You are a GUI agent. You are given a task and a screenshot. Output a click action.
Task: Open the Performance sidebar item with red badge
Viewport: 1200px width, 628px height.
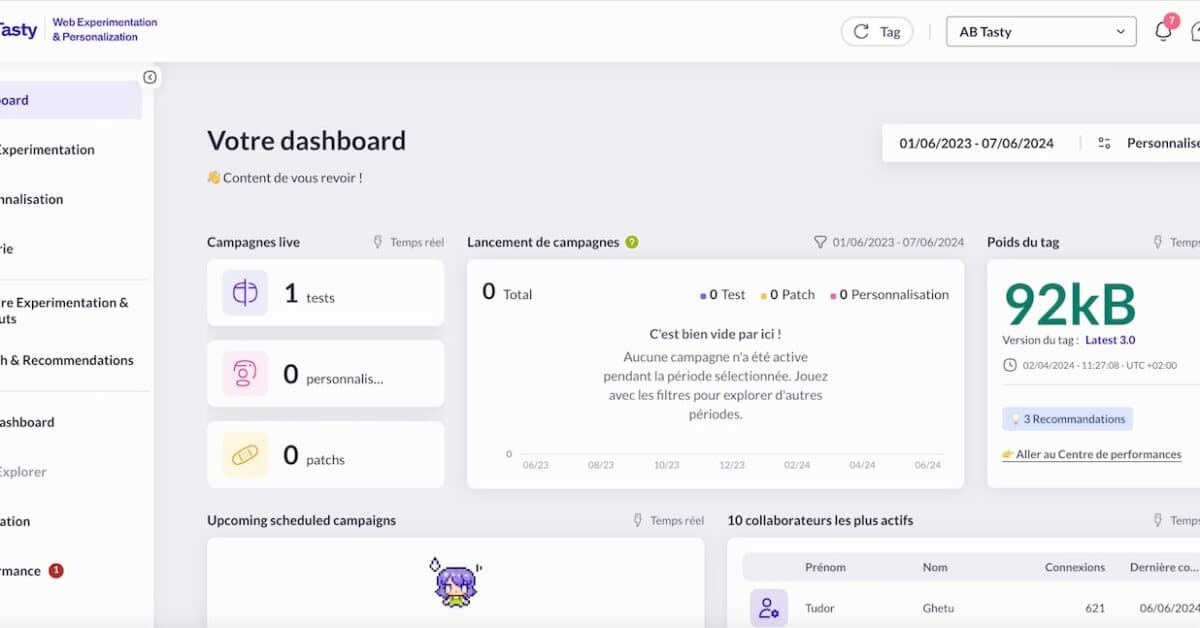(x=33, y=571)
